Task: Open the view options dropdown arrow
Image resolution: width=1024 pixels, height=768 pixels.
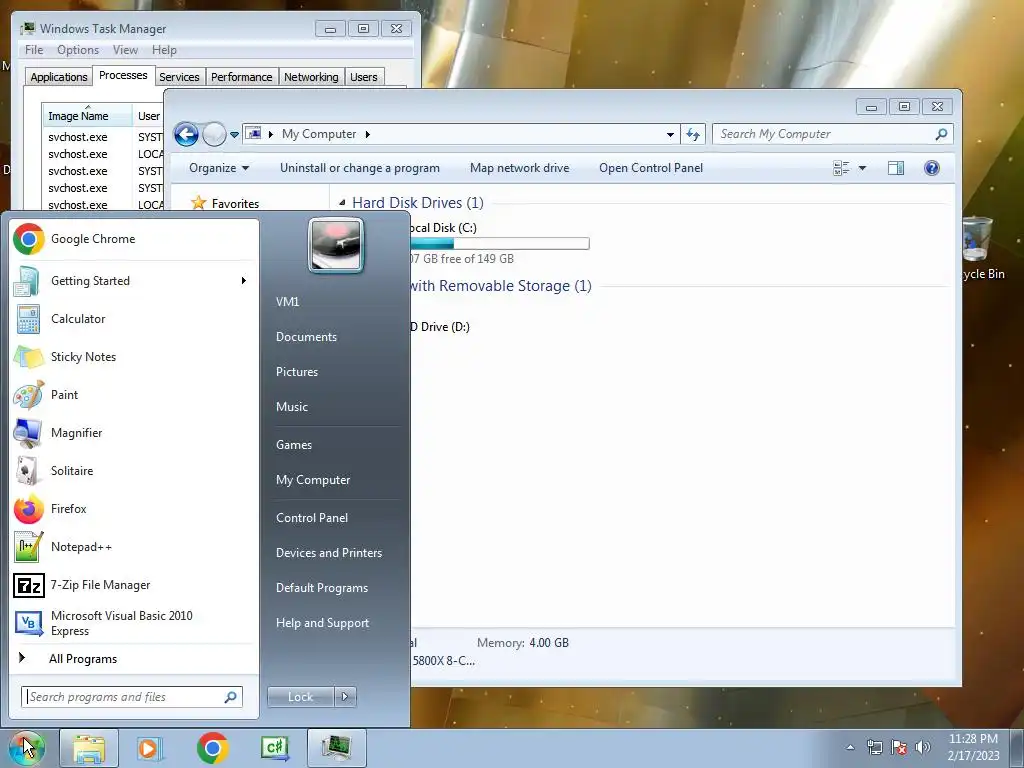Action: (862, 168)
